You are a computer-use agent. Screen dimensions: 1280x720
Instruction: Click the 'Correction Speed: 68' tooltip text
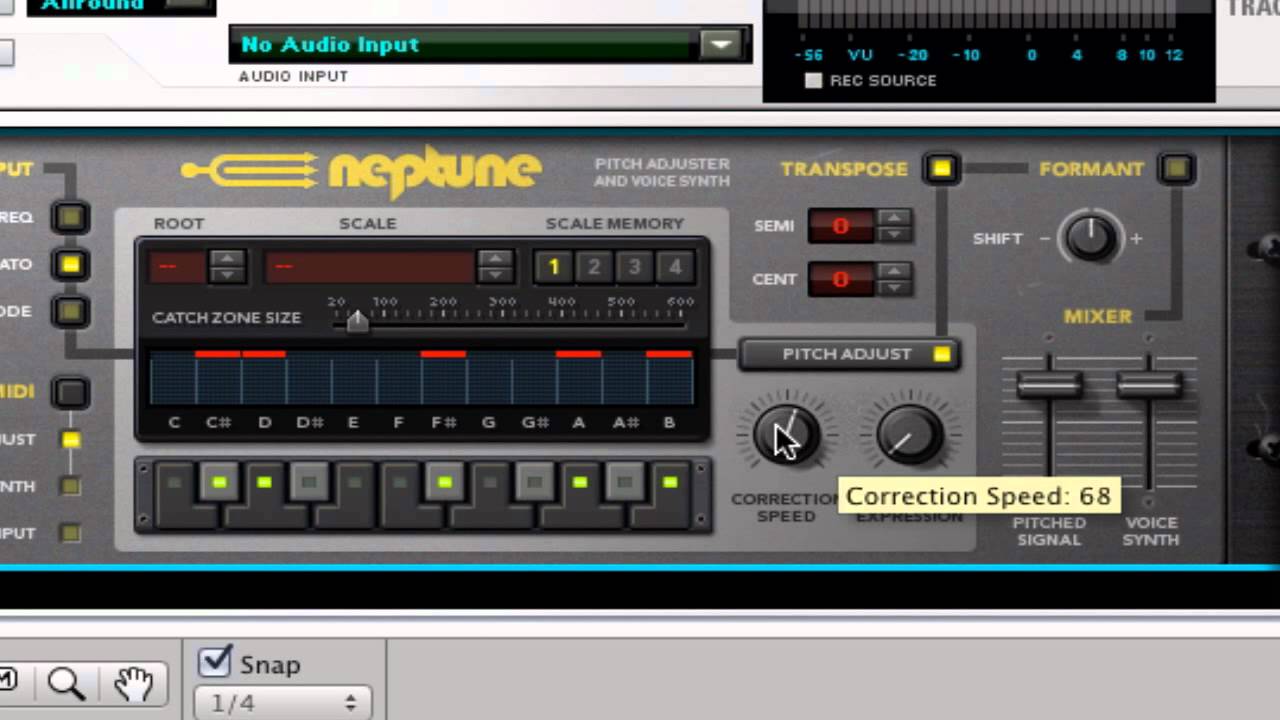(978, 496)
